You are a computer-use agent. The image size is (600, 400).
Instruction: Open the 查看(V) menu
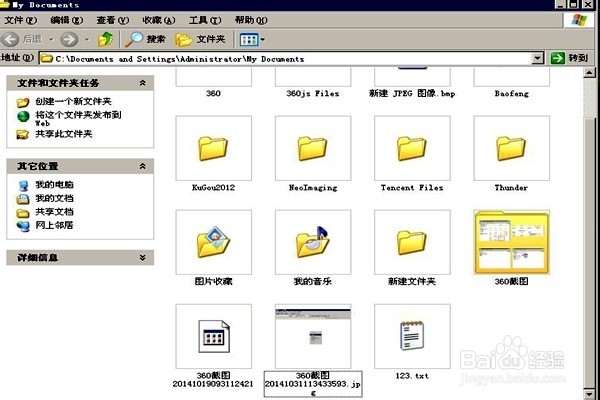112,20
